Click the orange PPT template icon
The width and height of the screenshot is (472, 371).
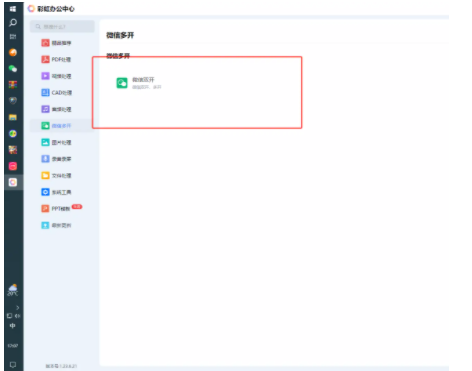(45, 209)
